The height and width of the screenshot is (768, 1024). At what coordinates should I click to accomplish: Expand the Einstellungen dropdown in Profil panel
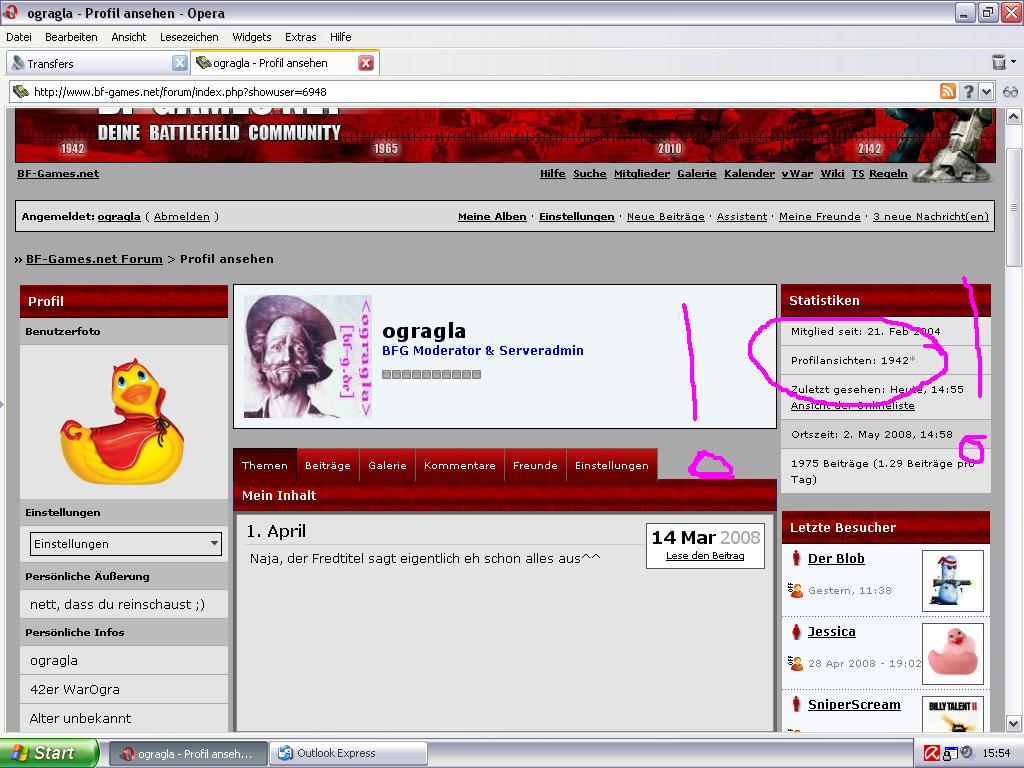coord(125,544)
